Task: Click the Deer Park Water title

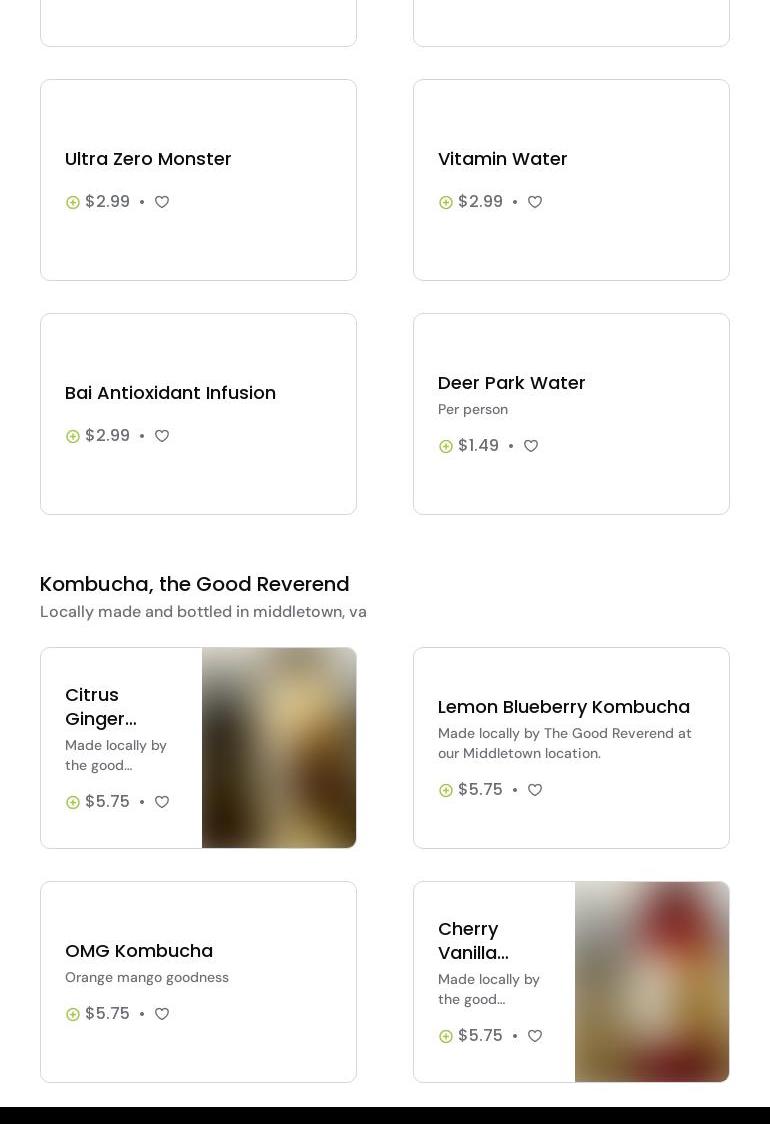Action: (511, 383)
